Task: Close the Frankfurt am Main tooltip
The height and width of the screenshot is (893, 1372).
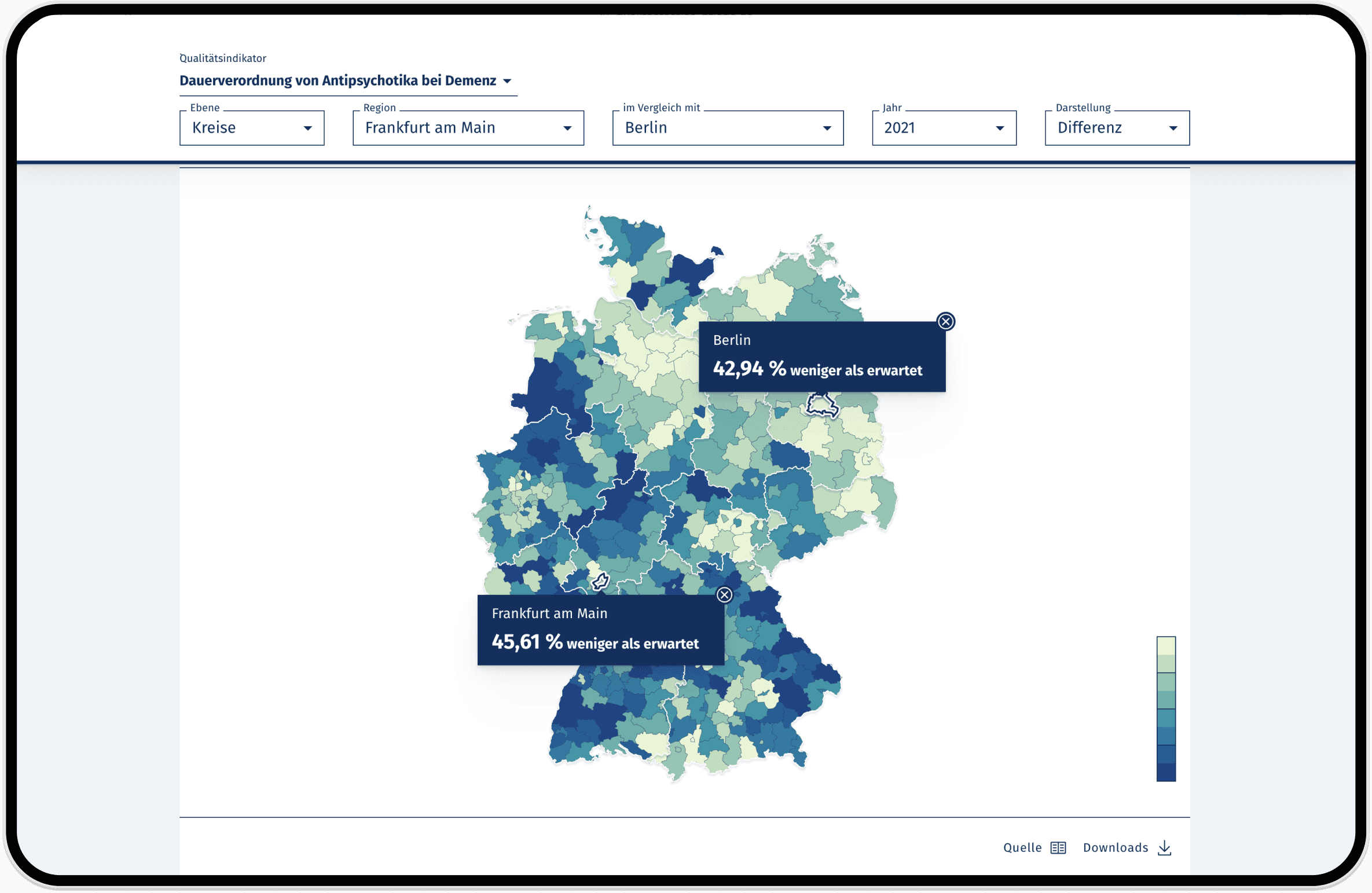Action: 724,594
